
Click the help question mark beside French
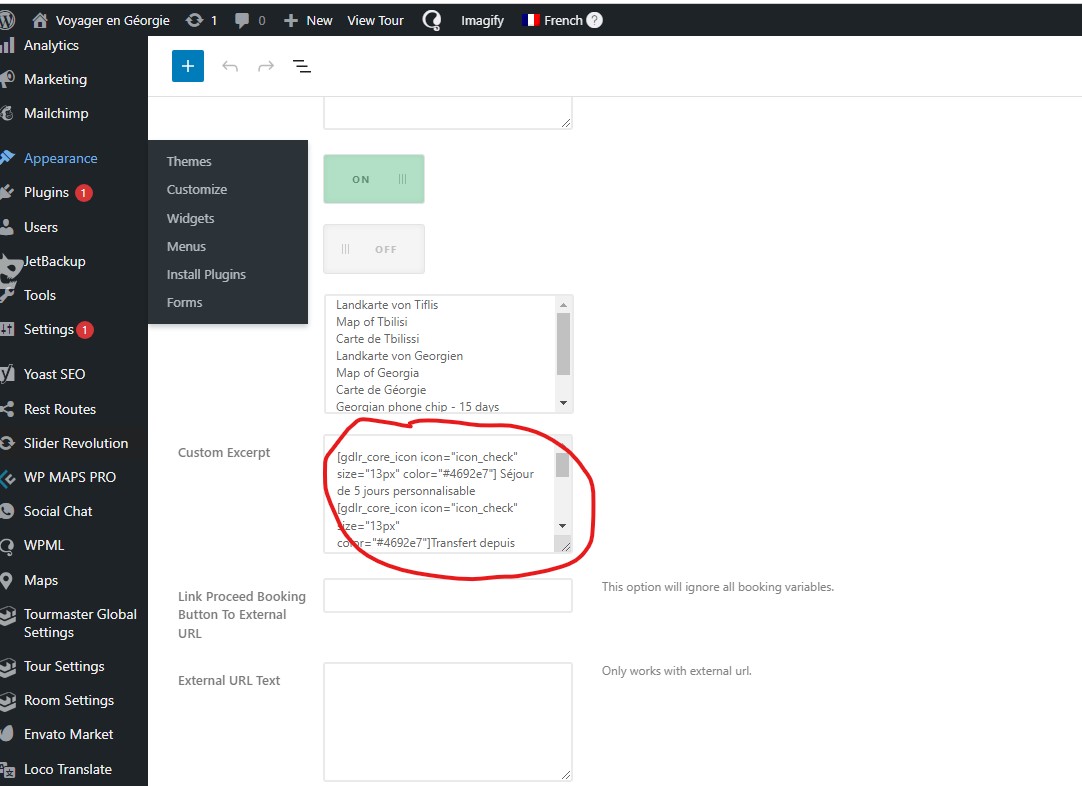coord(594,21)
